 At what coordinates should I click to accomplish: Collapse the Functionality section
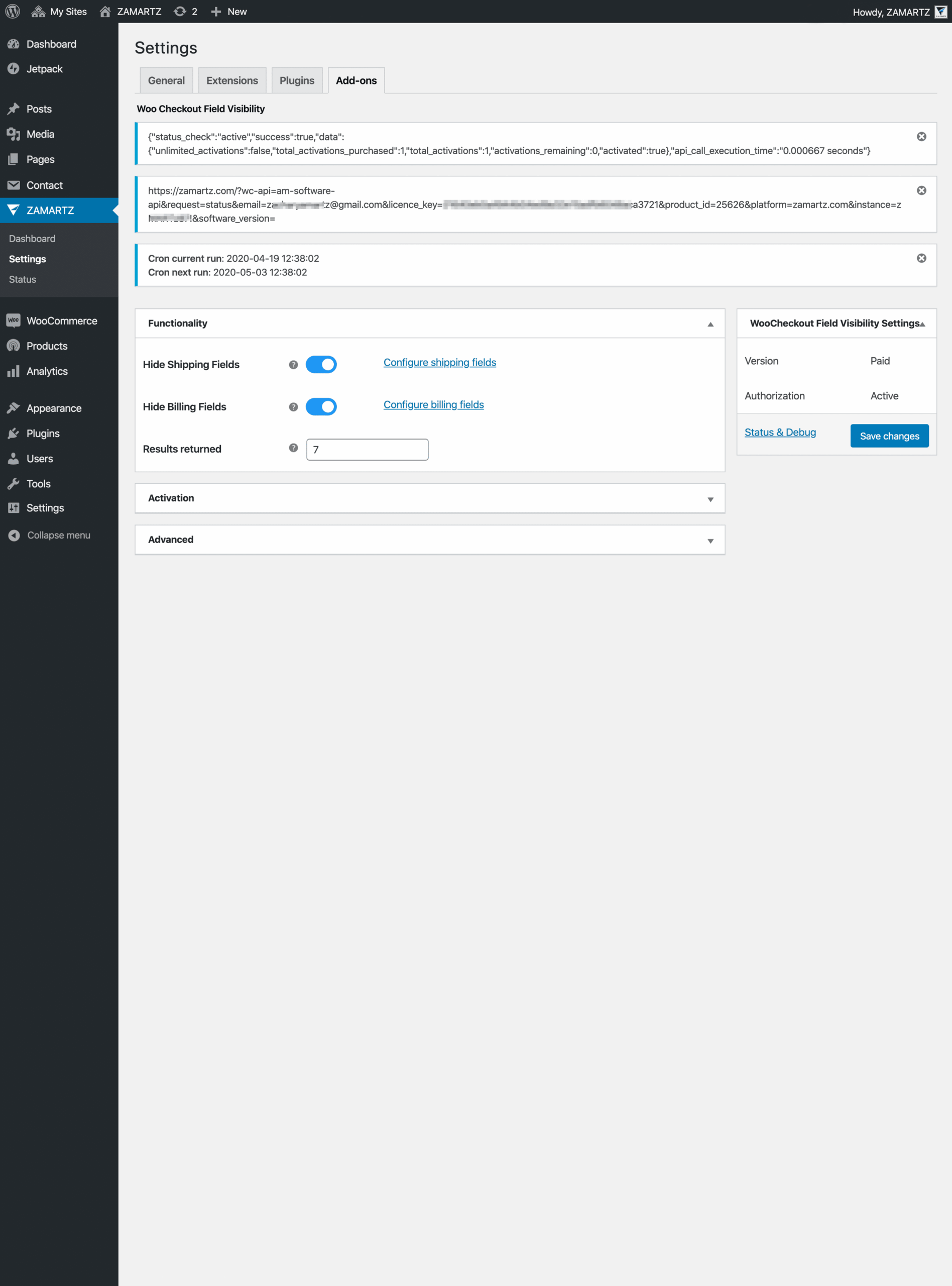point(709,324)
